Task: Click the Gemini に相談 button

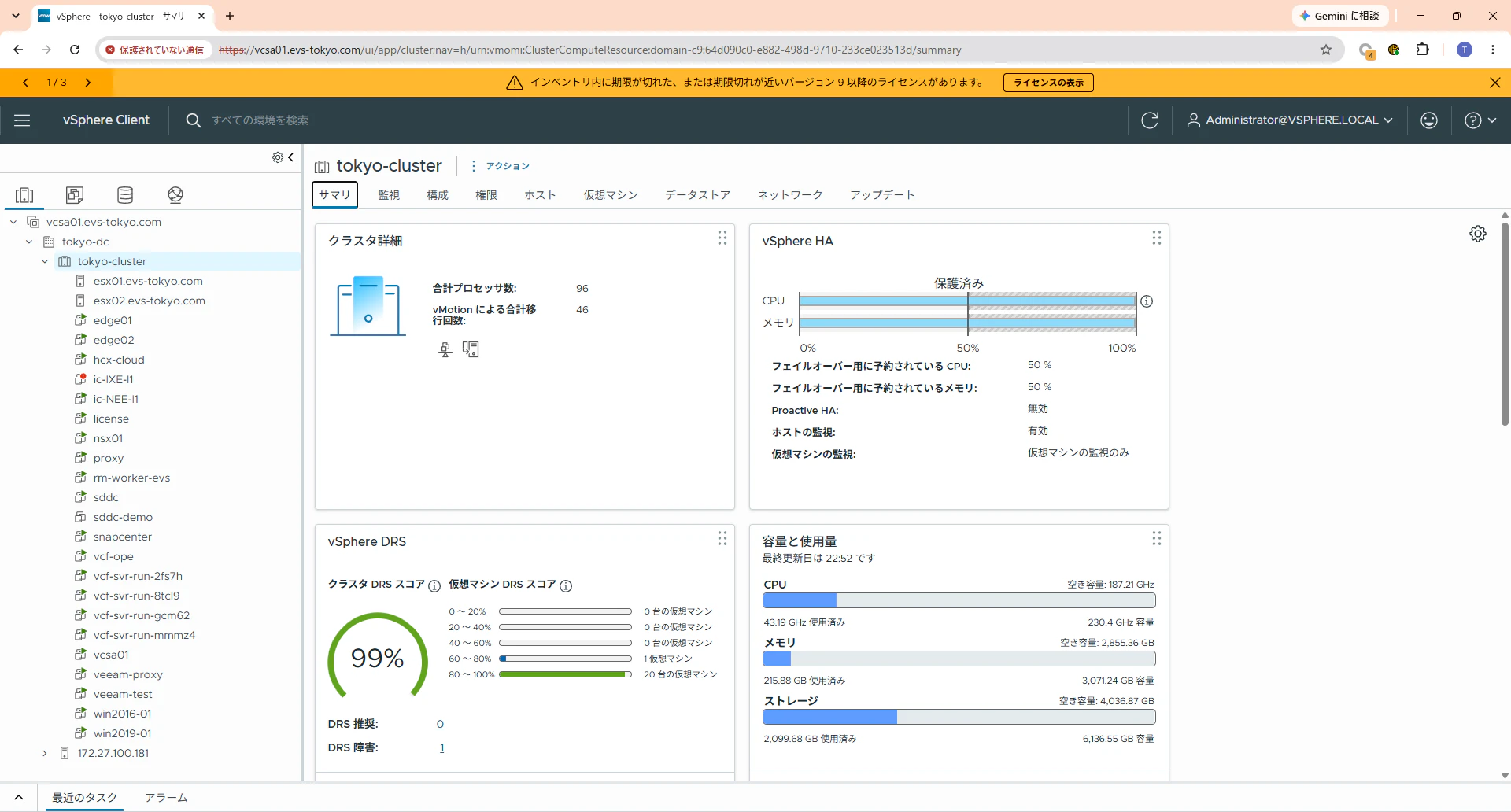Action: click(x=1339, y=16)
